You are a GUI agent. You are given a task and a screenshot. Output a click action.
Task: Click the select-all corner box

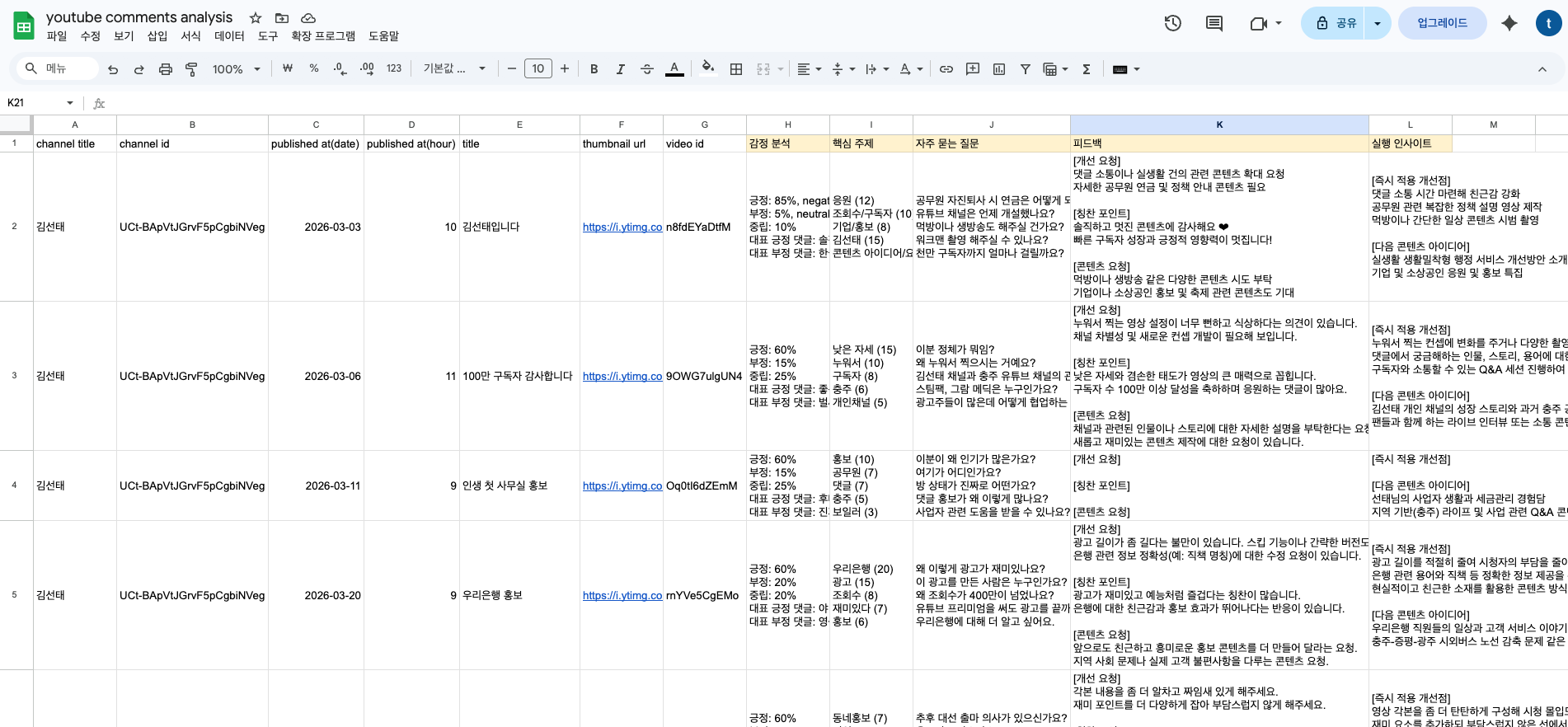[x=16, y=124]
